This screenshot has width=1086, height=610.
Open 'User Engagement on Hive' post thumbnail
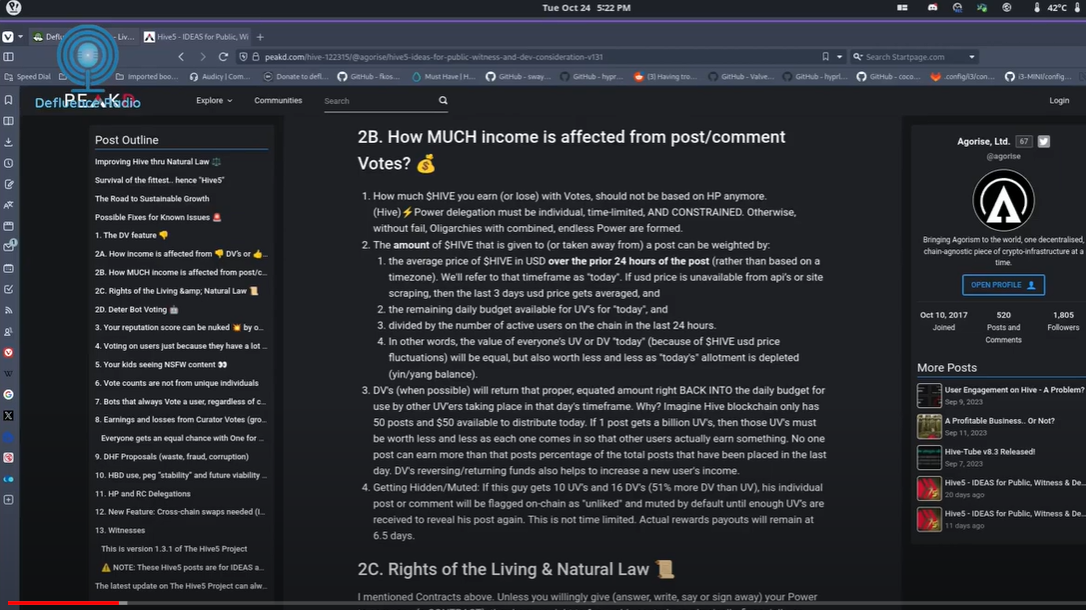point(929,395)
